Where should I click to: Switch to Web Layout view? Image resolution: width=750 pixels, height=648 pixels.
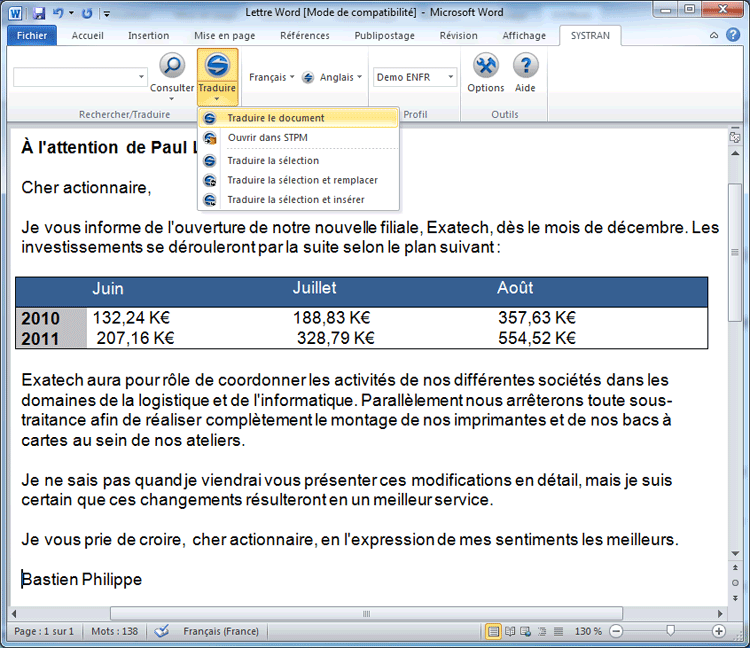[x=526, y=632]
